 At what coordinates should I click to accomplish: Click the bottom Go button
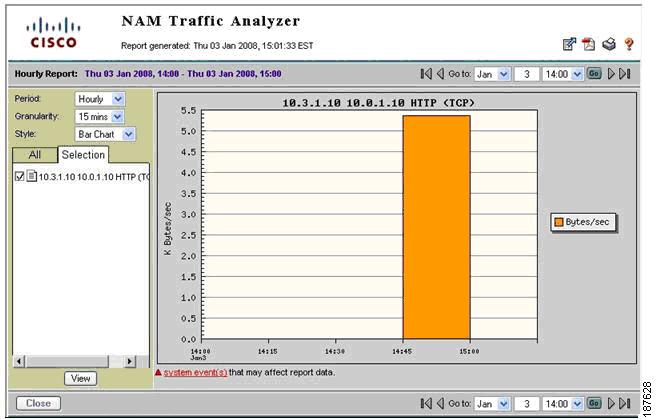pos(594,403)
